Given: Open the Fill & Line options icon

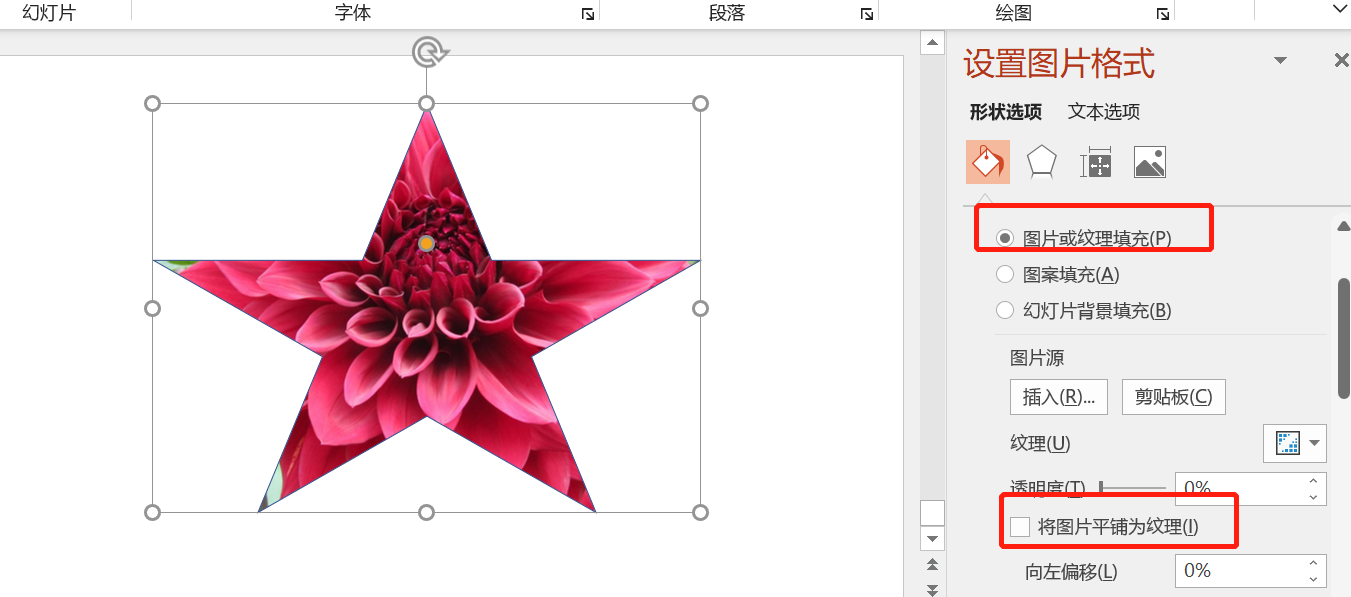Looking at the screenshot, I should point(988,162).
